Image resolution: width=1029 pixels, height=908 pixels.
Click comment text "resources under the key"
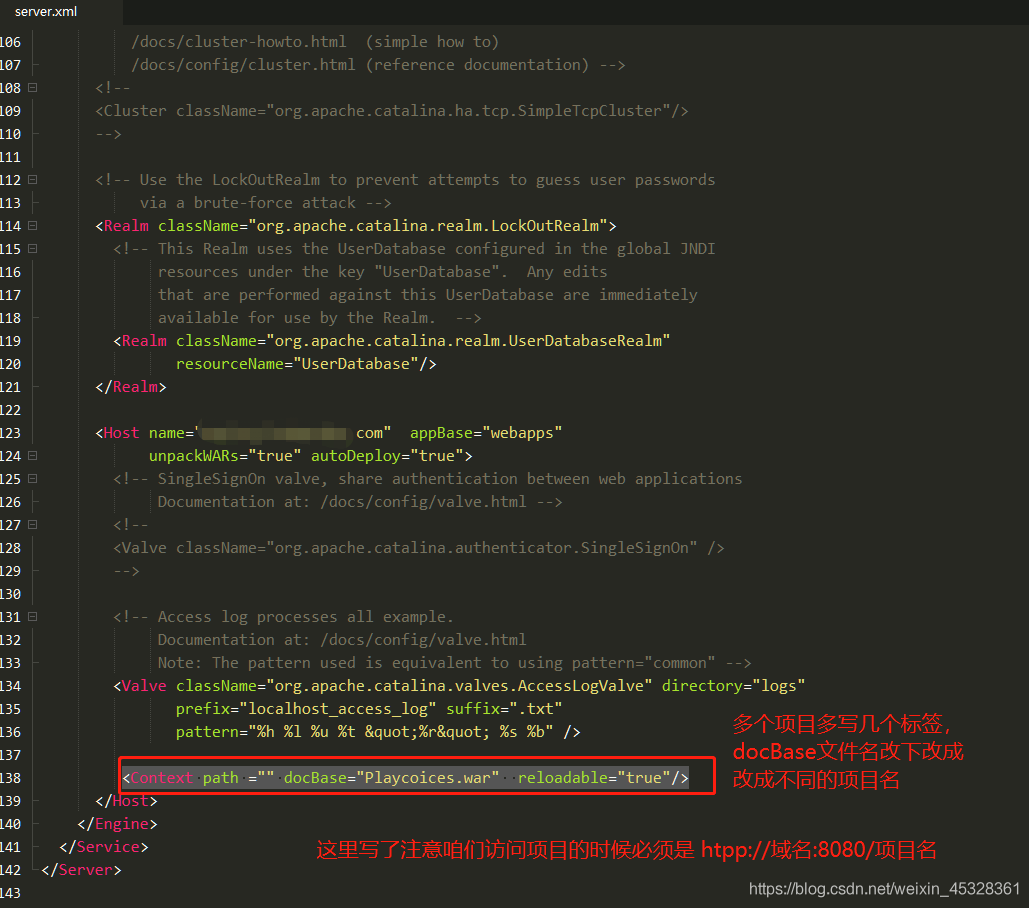coord(261,272)
